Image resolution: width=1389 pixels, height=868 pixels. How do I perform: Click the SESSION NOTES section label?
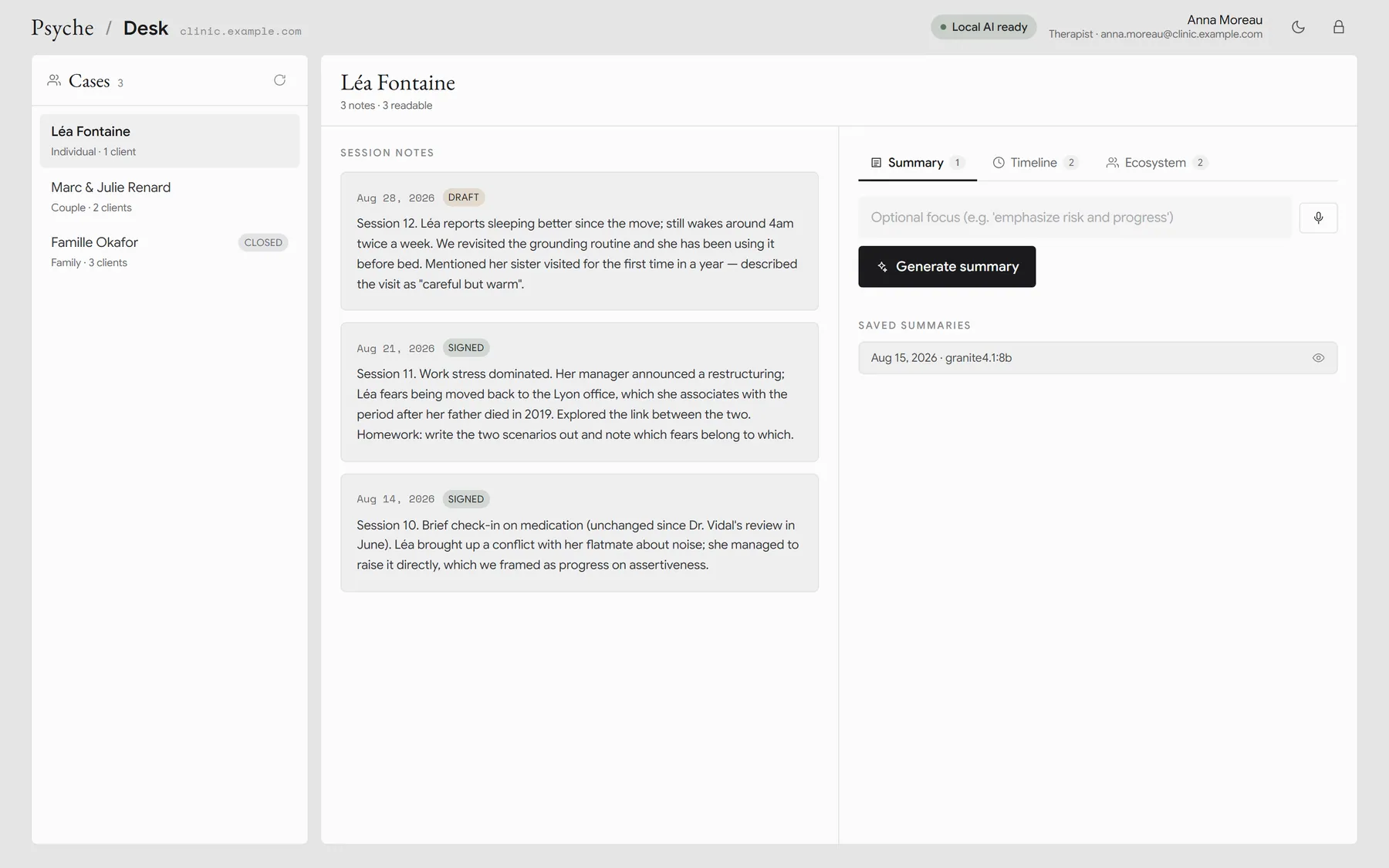(387, 153)
